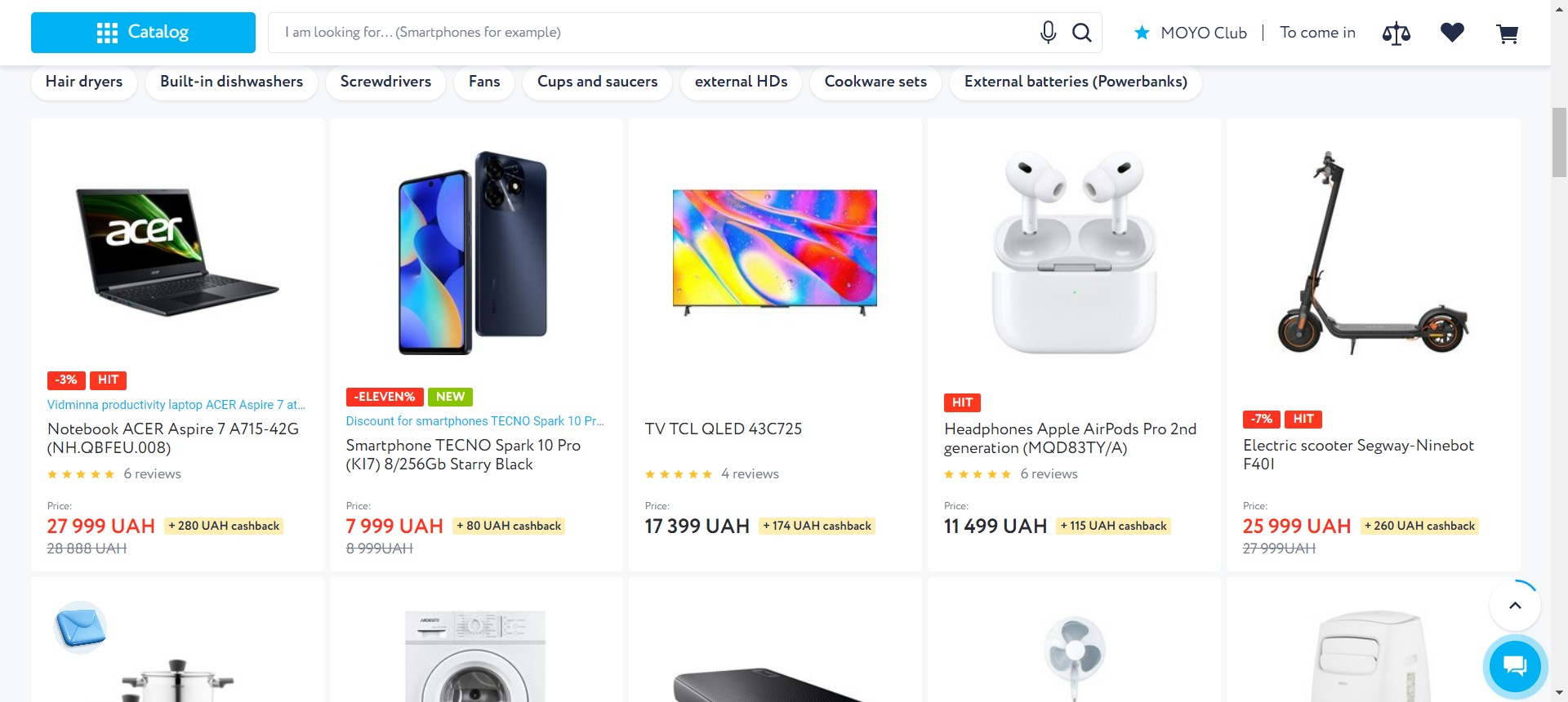Open the favorites heart icon
The image size is (1568, 702).
pyautogui.click(x=1452, y=33)
